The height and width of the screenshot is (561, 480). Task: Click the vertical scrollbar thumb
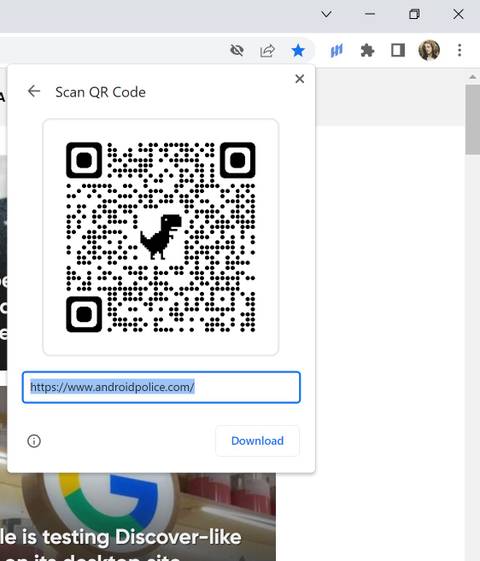pos(472,120)
